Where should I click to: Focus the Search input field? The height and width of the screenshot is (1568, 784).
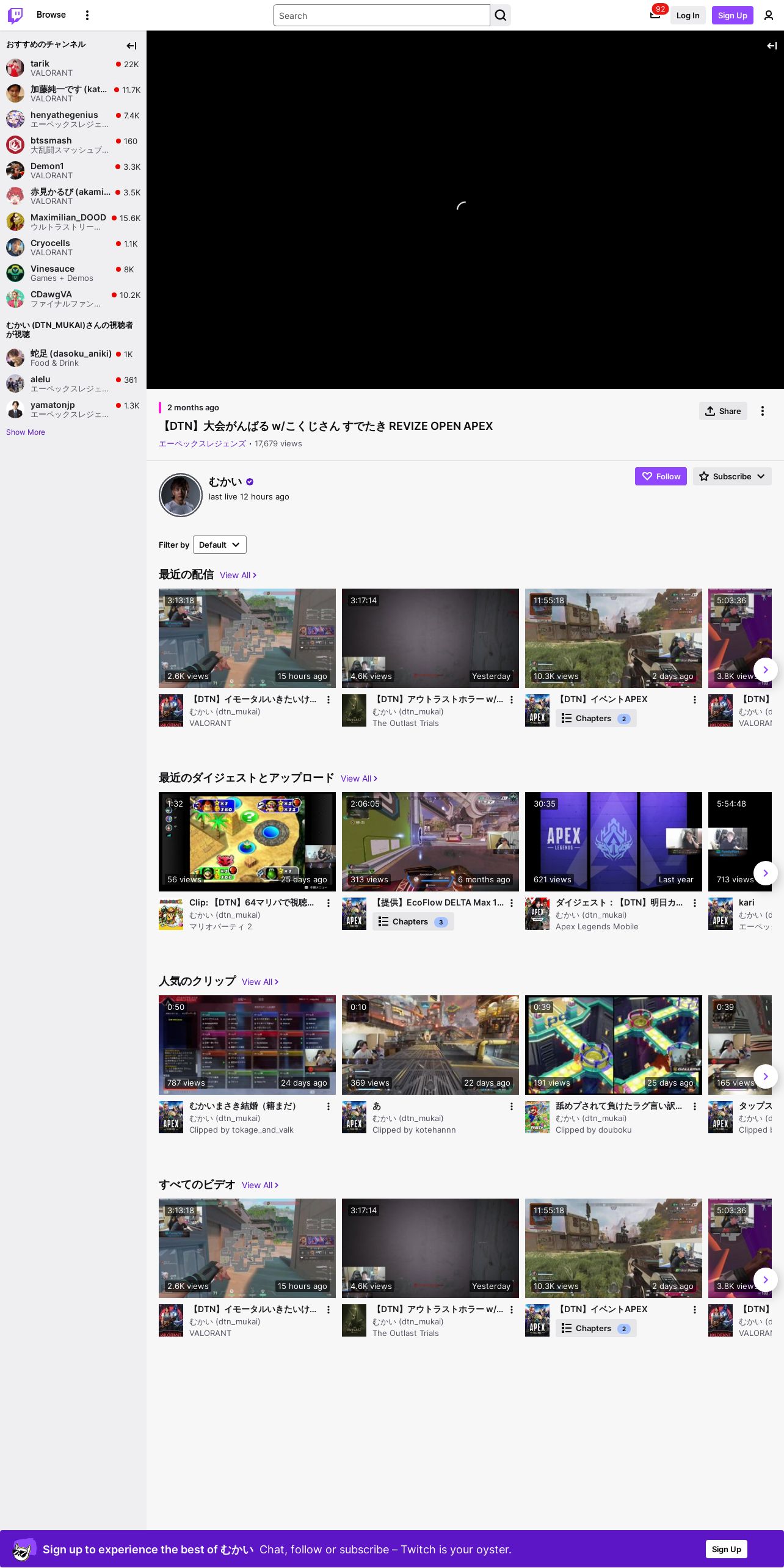[x=382, y=15]
